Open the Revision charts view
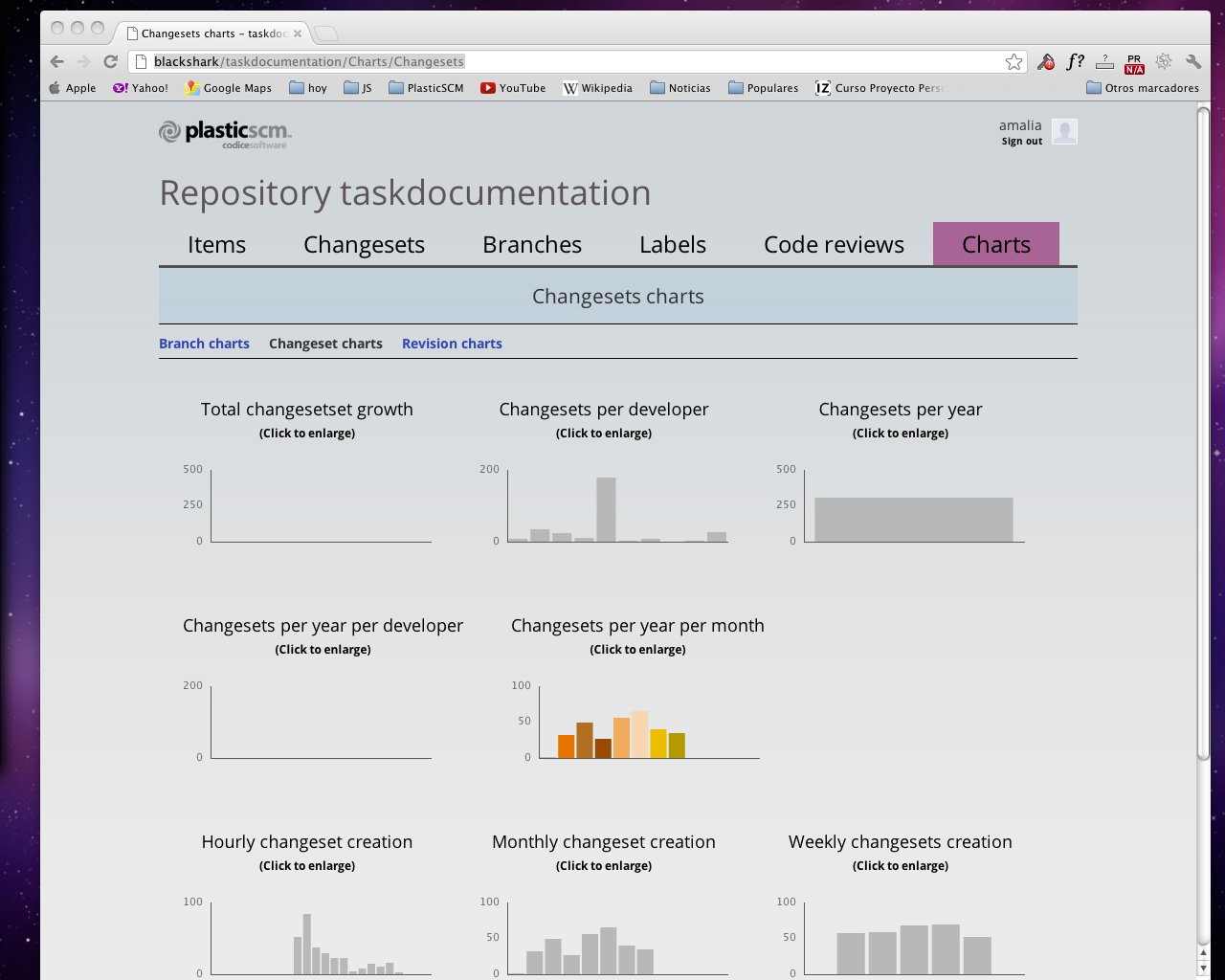Image resolution: width=1225 pixels, height=980 pixels. click(x=452, y=343)
